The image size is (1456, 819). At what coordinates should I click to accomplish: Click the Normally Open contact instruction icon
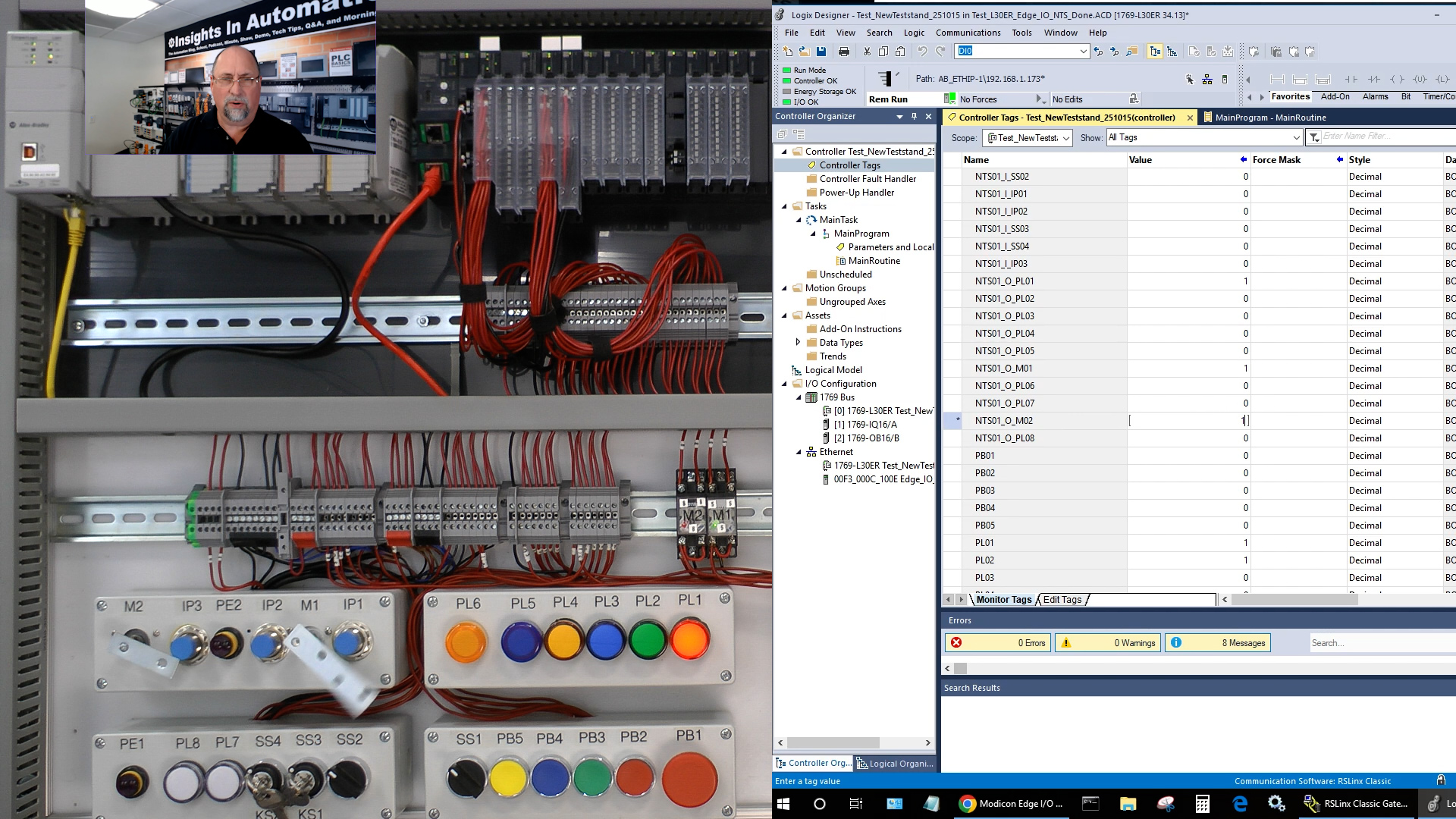pyautogui.click(x=1351, y=79)
